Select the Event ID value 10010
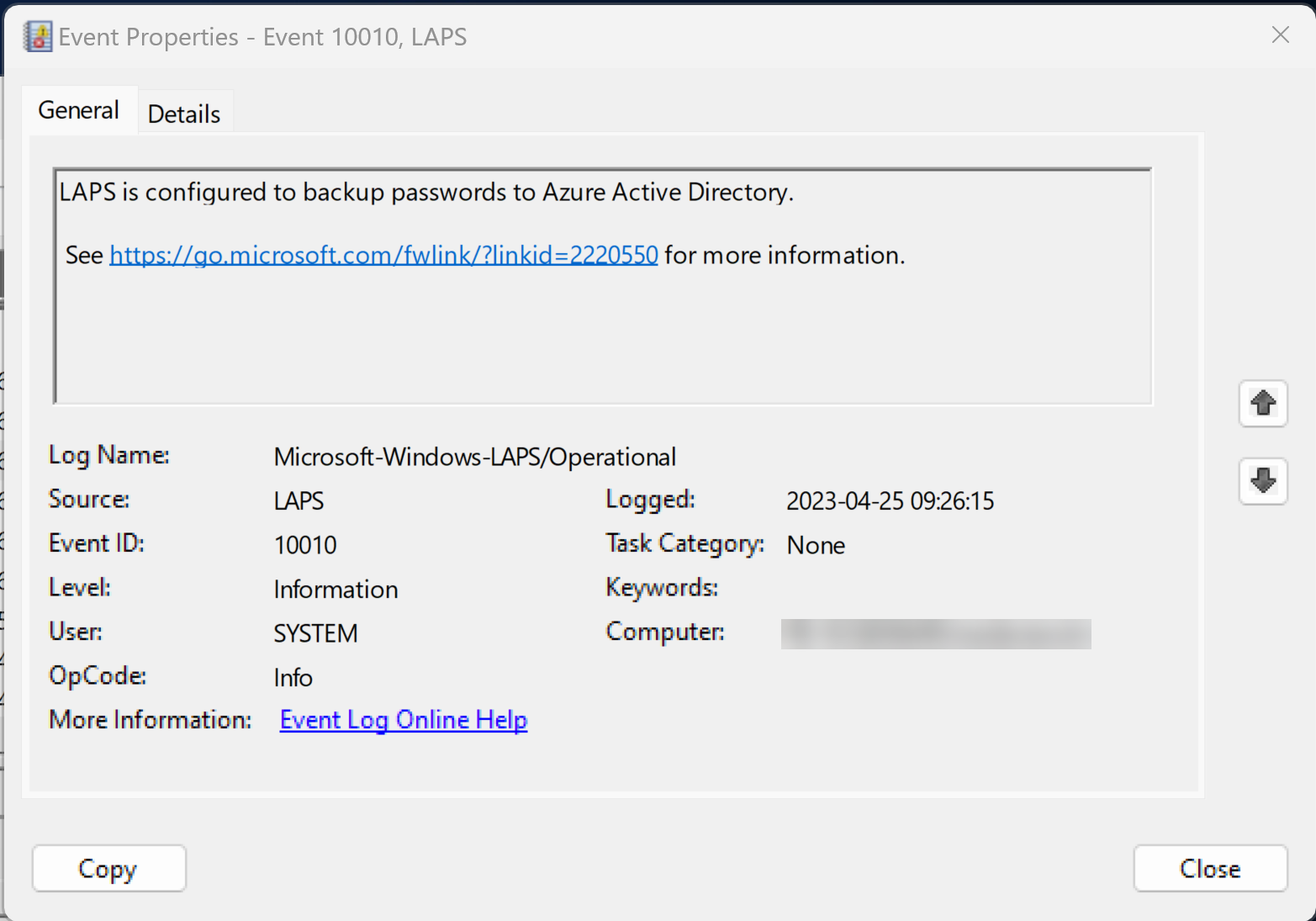This screenshot has width=1316, height=921. (x=305, y=545)
